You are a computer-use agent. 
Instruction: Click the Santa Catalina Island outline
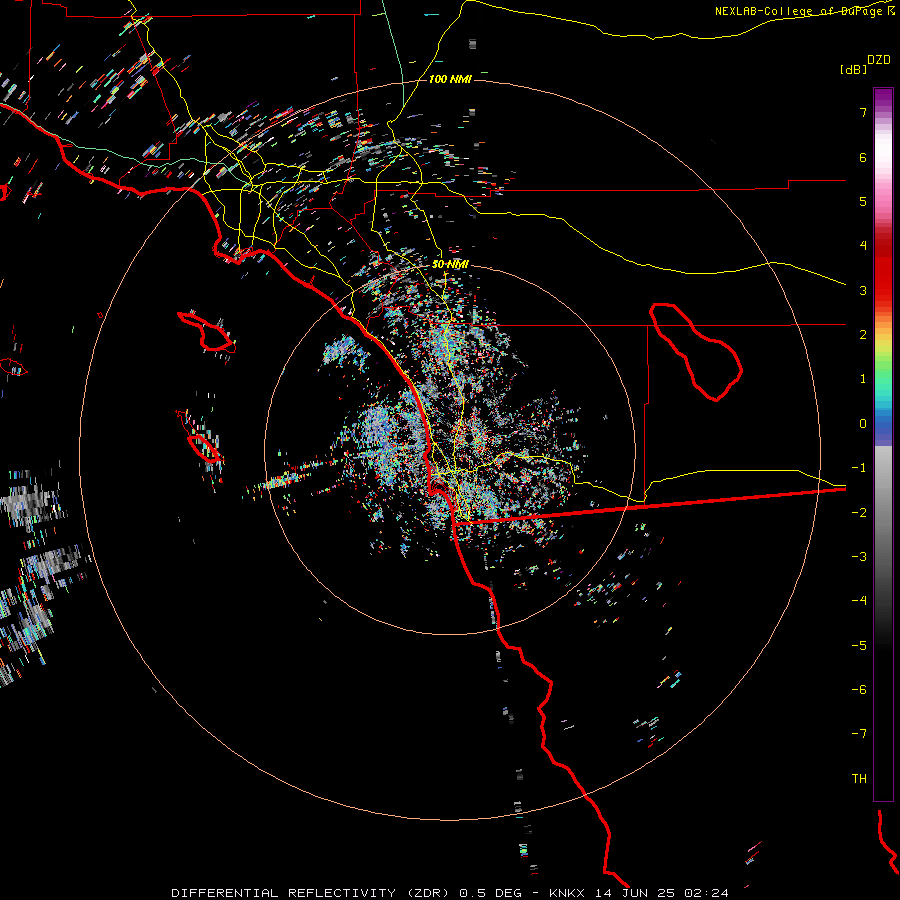pyautogui.click(x=206, y=332)
